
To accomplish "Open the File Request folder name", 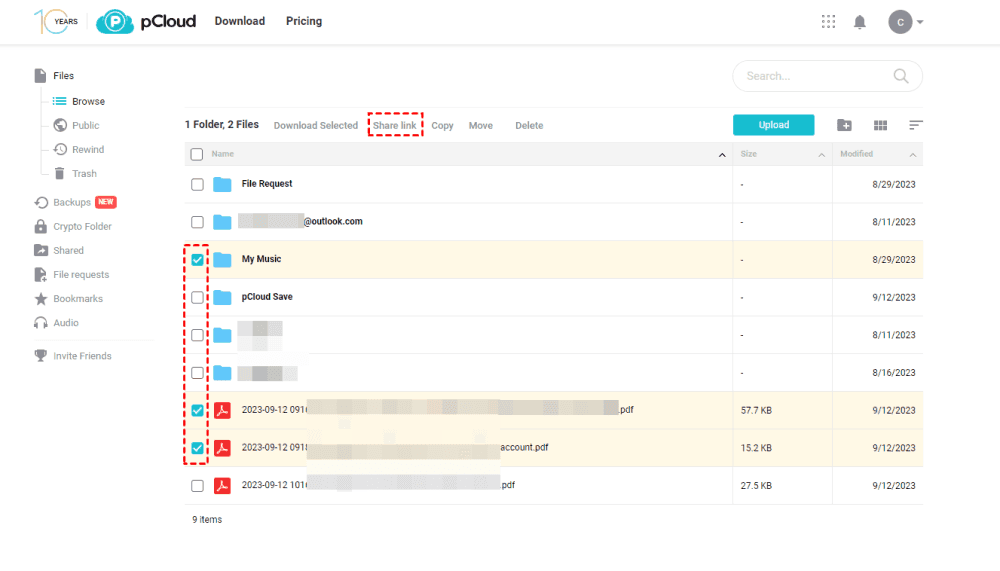I will pyautogui.click(x=267, y=184).
